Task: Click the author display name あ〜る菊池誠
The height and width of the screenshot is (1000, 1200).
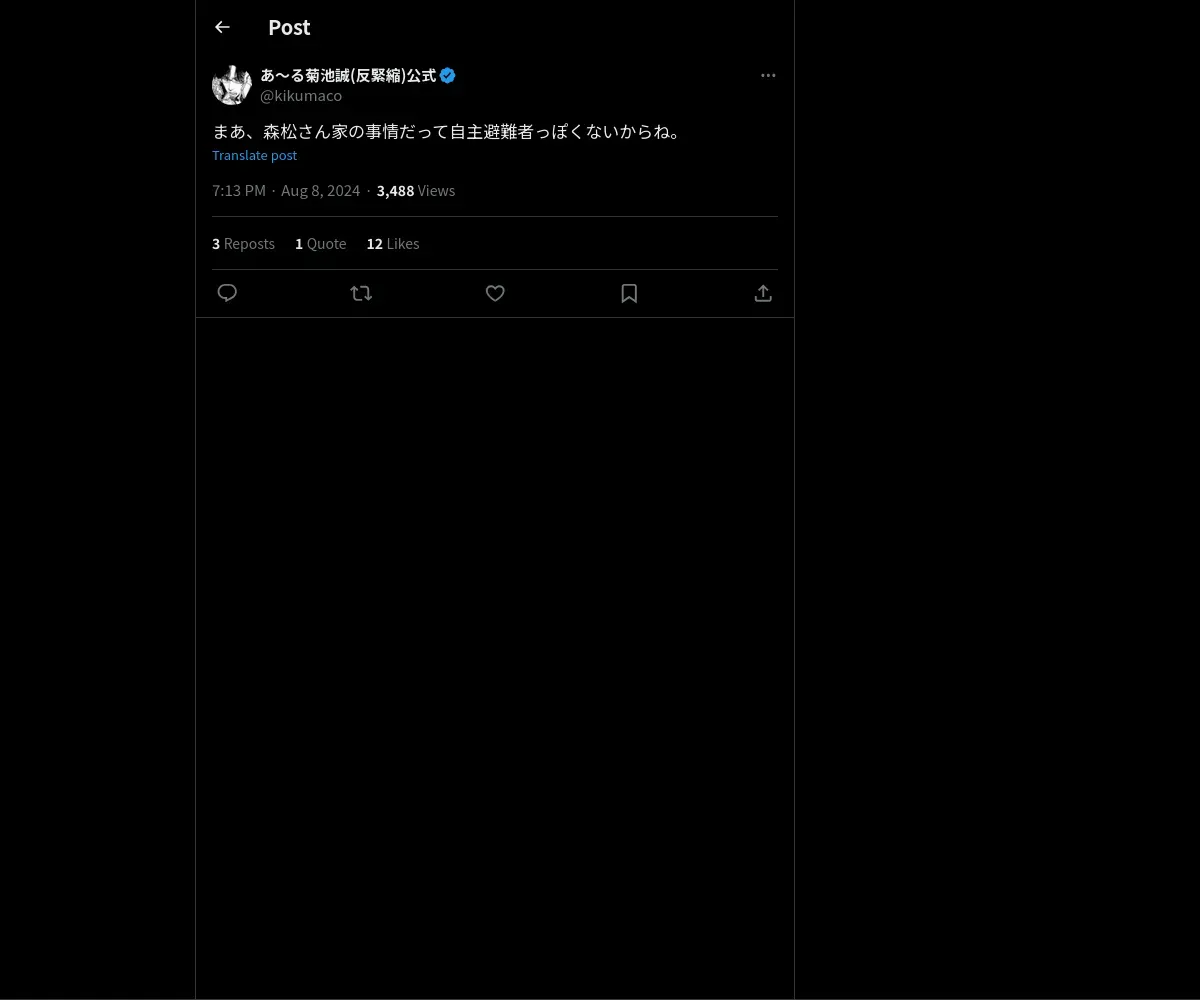Action: 348,75
